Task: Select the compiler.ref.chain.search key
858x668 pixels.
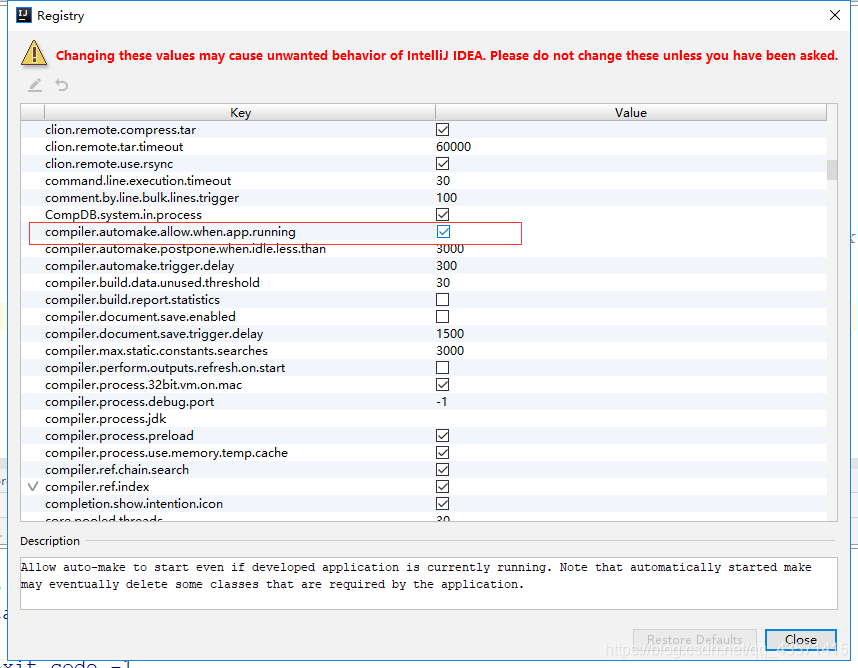Action: (x=117, y=469)
